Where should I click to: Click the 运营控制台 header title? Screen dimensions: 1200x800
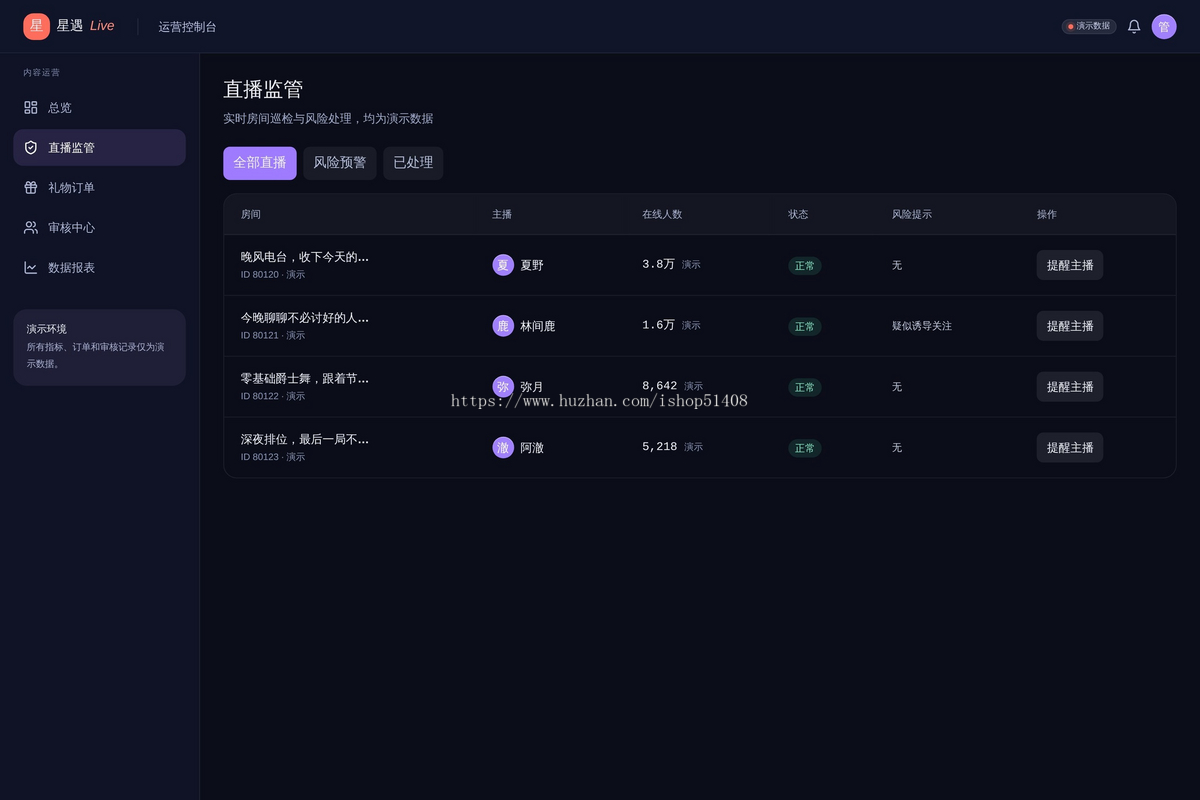187,27
